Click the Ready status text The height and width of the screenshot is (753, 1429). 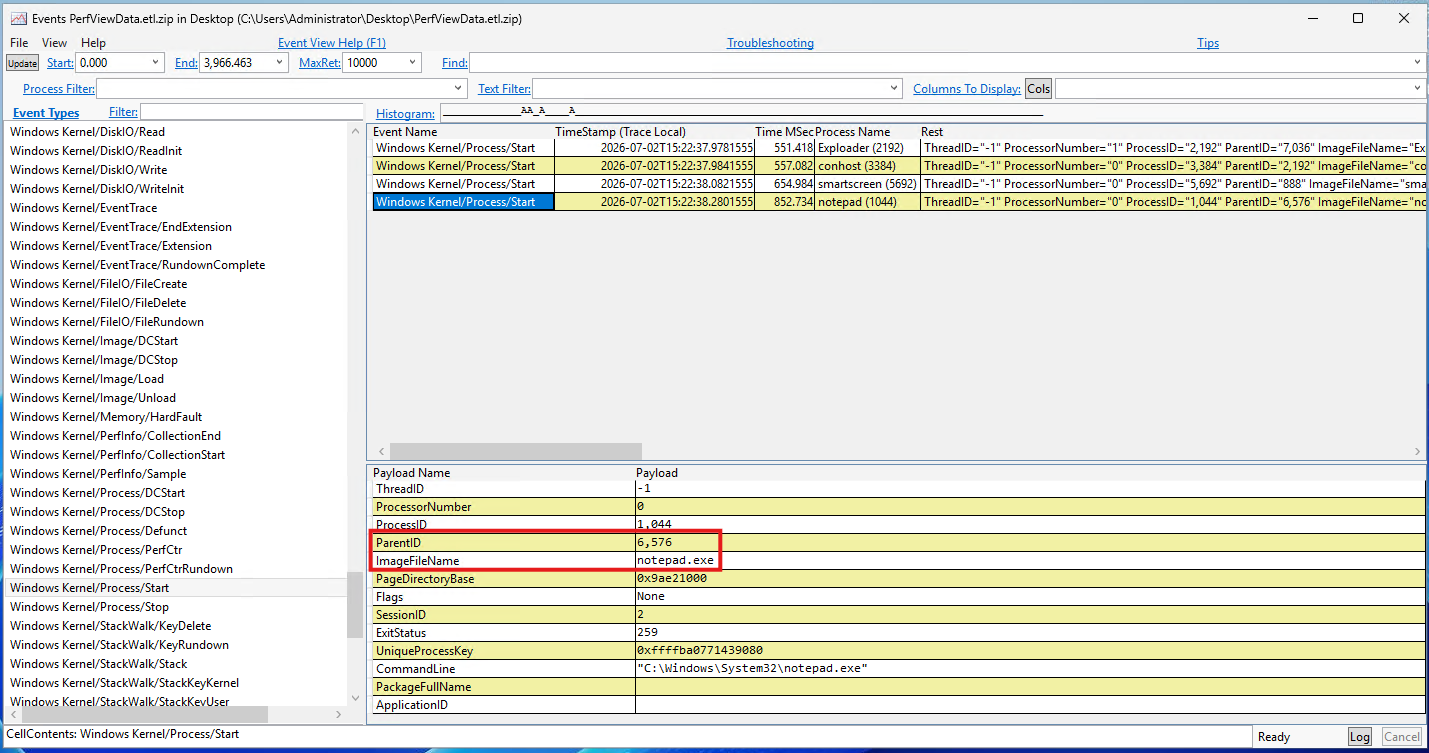1273,737
